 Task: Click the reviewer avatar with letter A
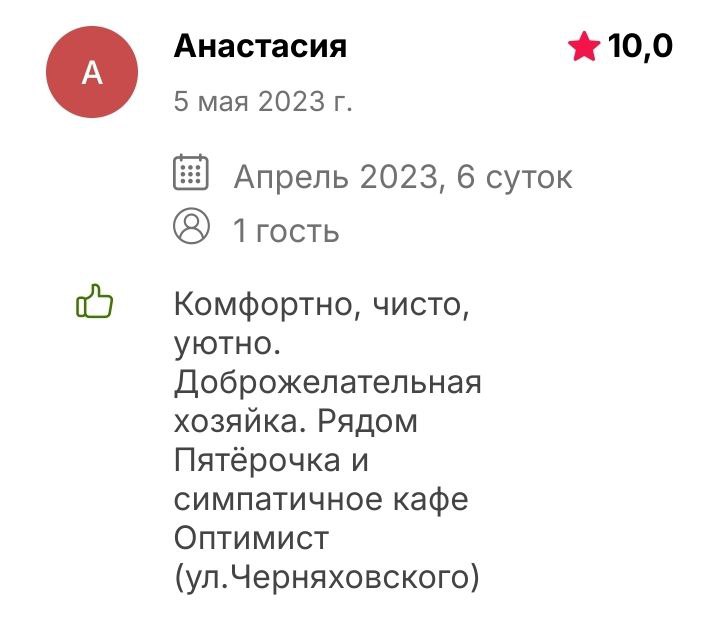92,72
